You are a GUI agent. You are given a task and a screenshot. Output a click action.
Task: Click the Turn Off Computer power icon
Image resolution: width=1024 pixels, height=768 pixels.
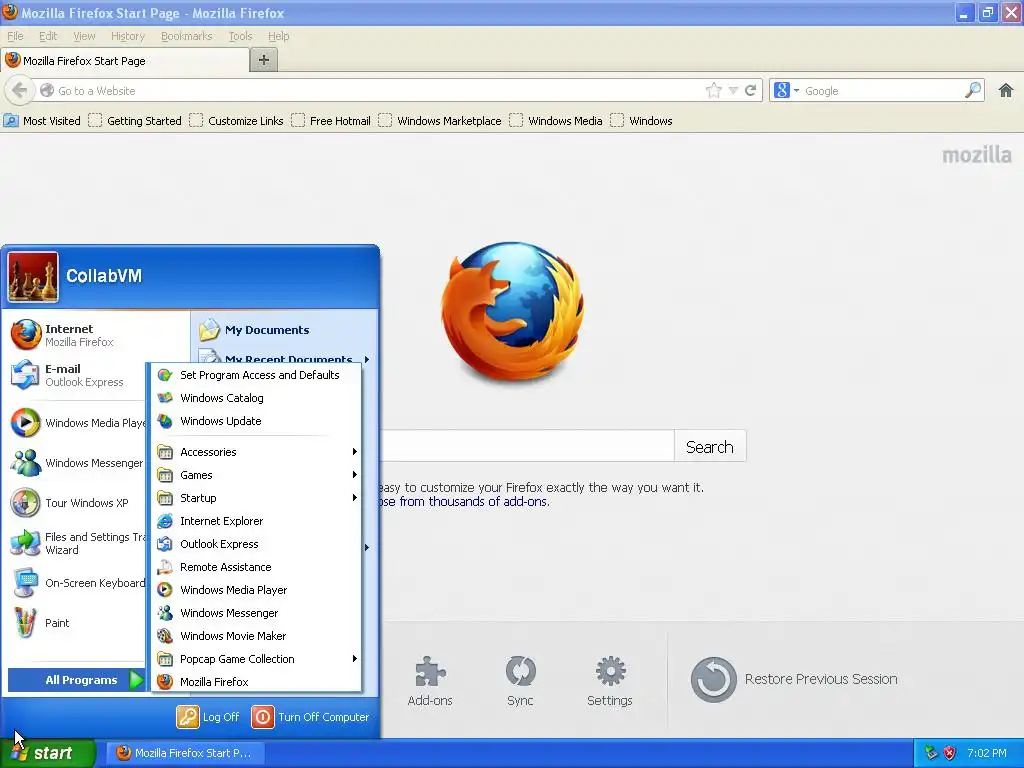point(263,716)
